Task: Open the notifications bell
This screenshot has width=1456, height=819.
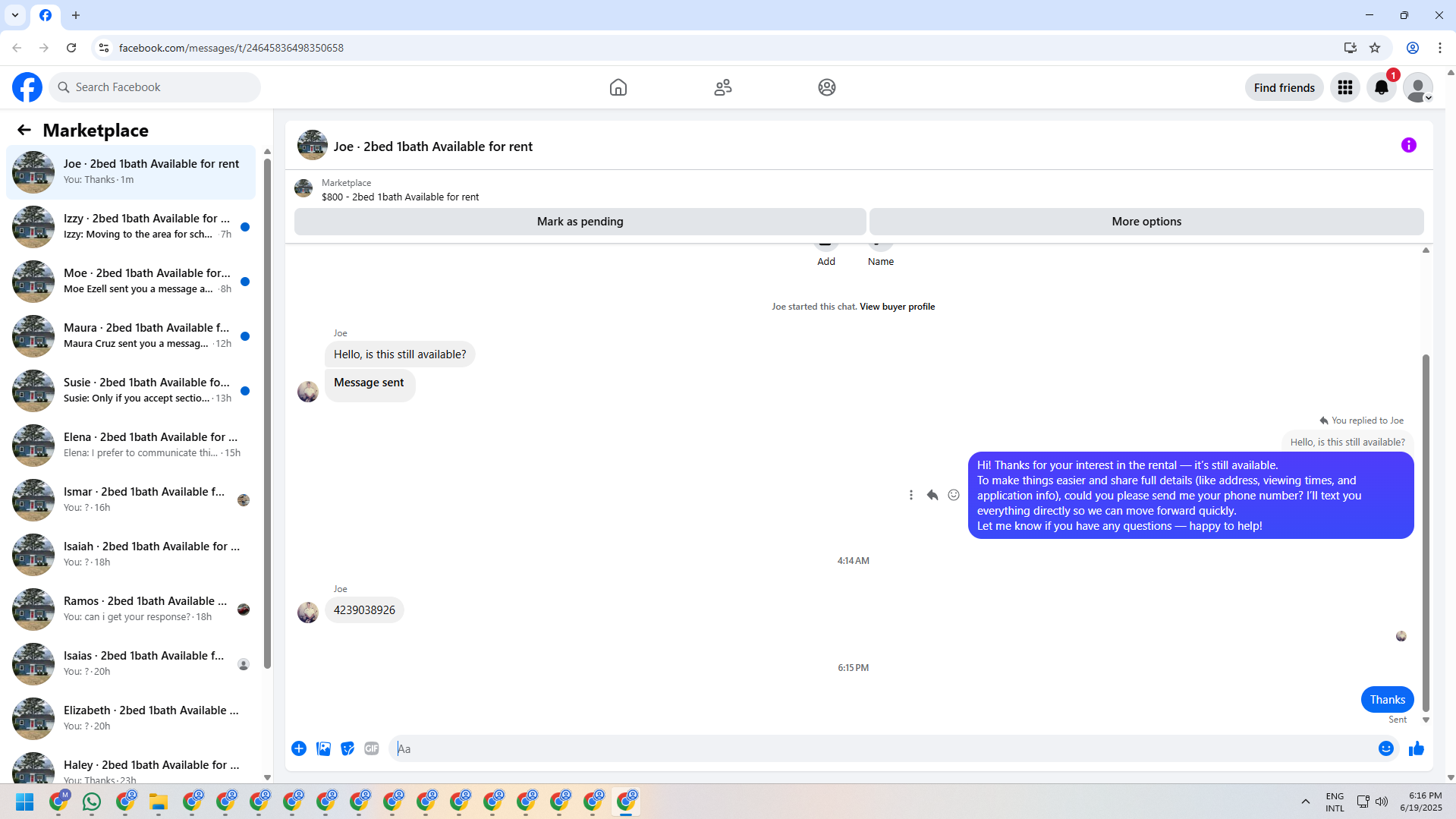Action: pyautogui.click(x=1382, y=87)
